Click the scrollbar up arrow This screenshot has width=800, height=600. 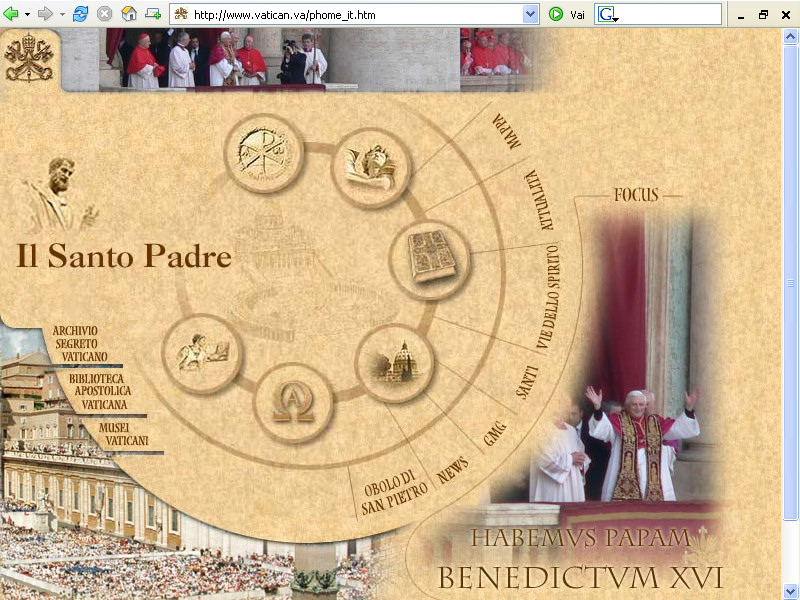(x=790, y=37)
